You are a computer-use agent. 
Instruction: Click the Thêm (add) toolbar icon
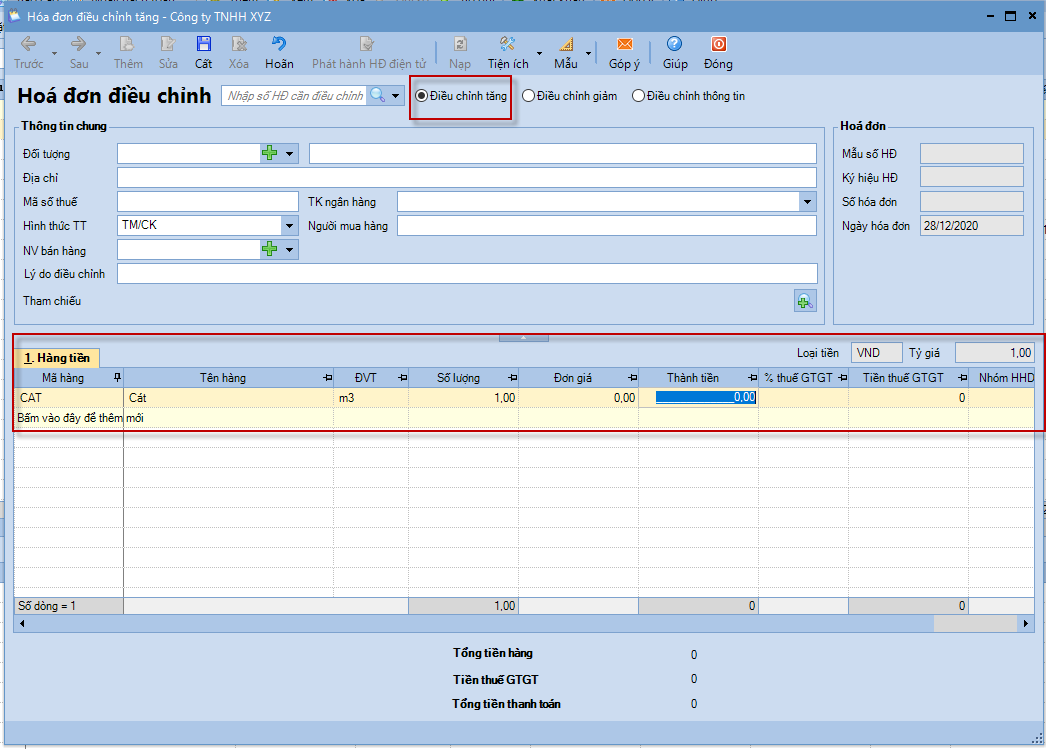point(127,53)
